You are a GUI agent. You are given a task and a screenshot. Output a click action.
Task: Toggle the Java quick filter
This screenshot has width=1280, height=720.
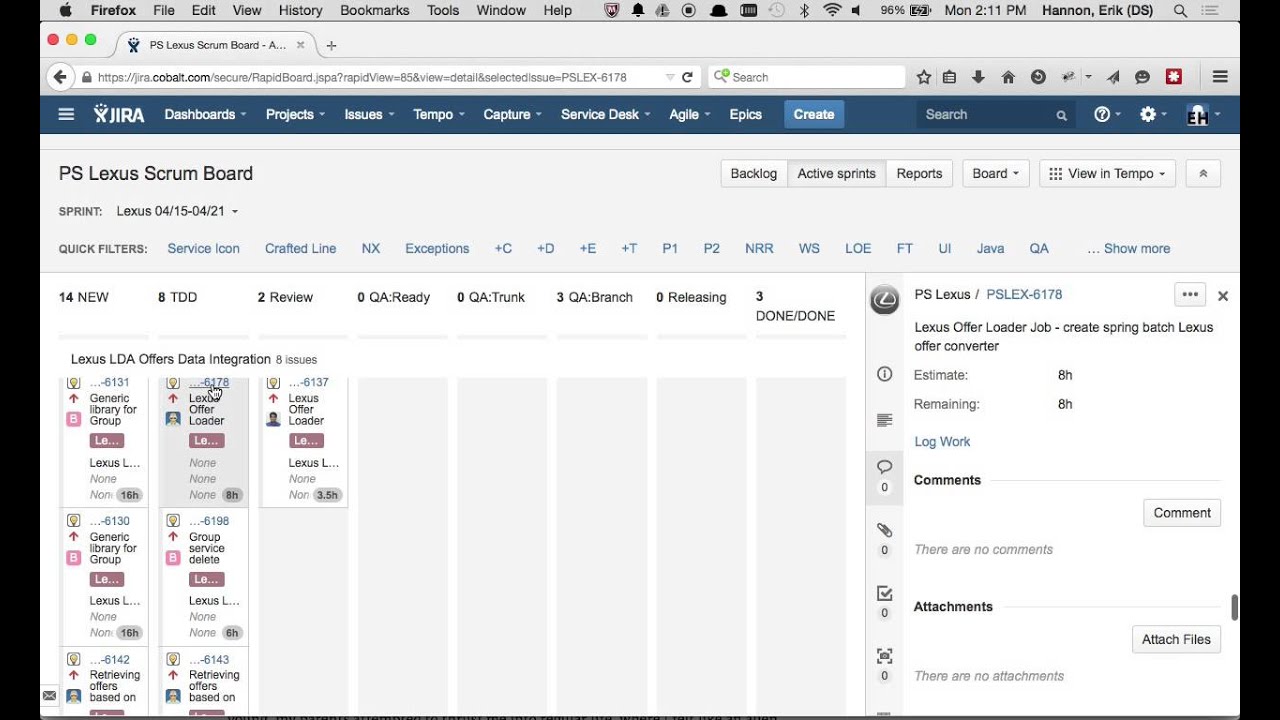coord(990,248)
